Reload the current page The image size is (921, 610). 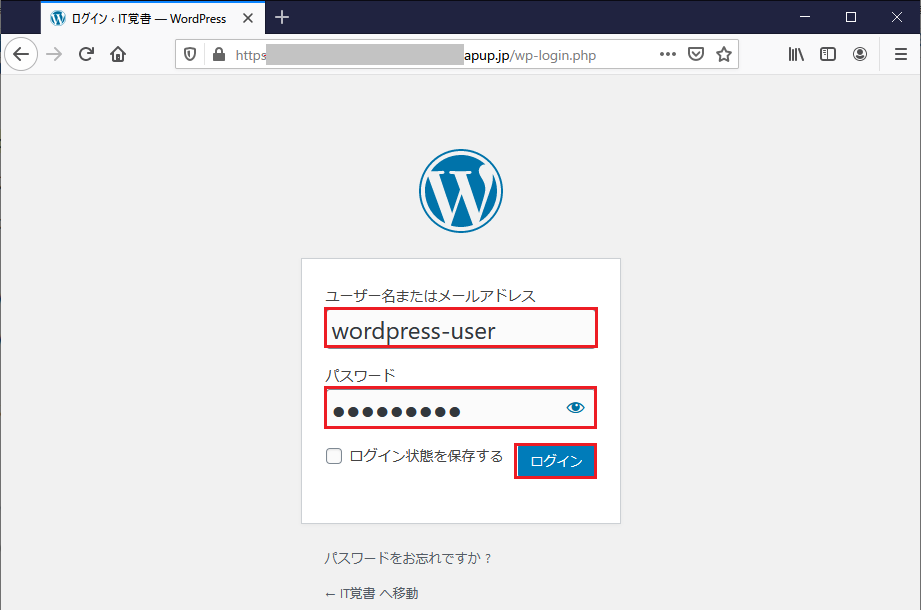click(x=86, y=55)
